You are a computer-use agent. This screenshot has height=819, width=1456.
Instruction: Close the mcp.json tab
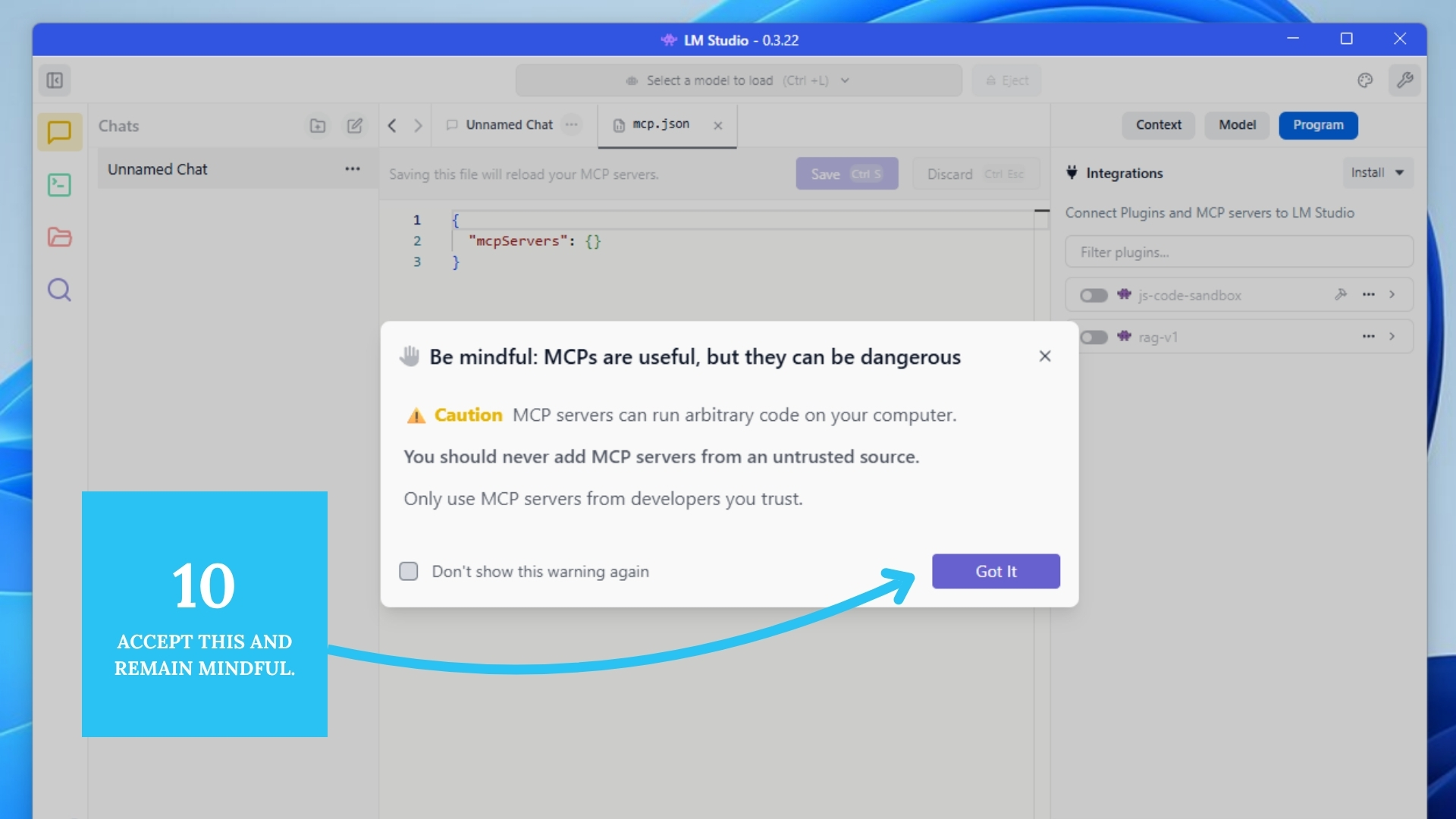[x=718, y=126]
